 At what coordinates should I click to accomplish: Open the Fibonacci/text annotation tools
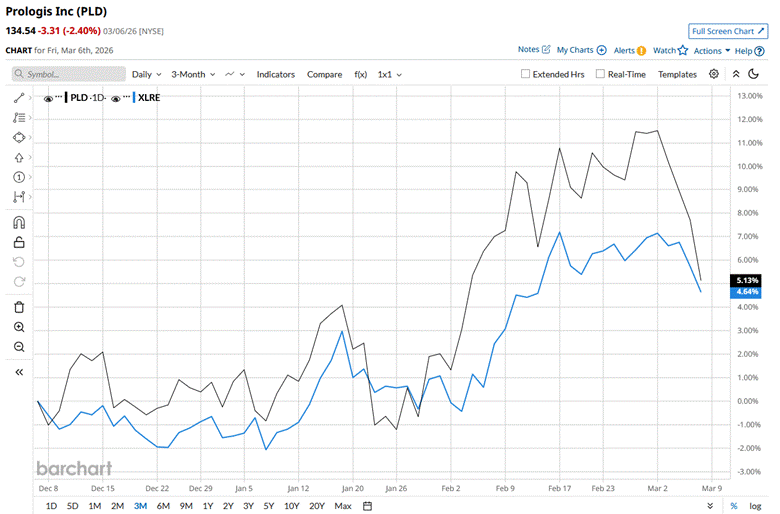(19, 117)
